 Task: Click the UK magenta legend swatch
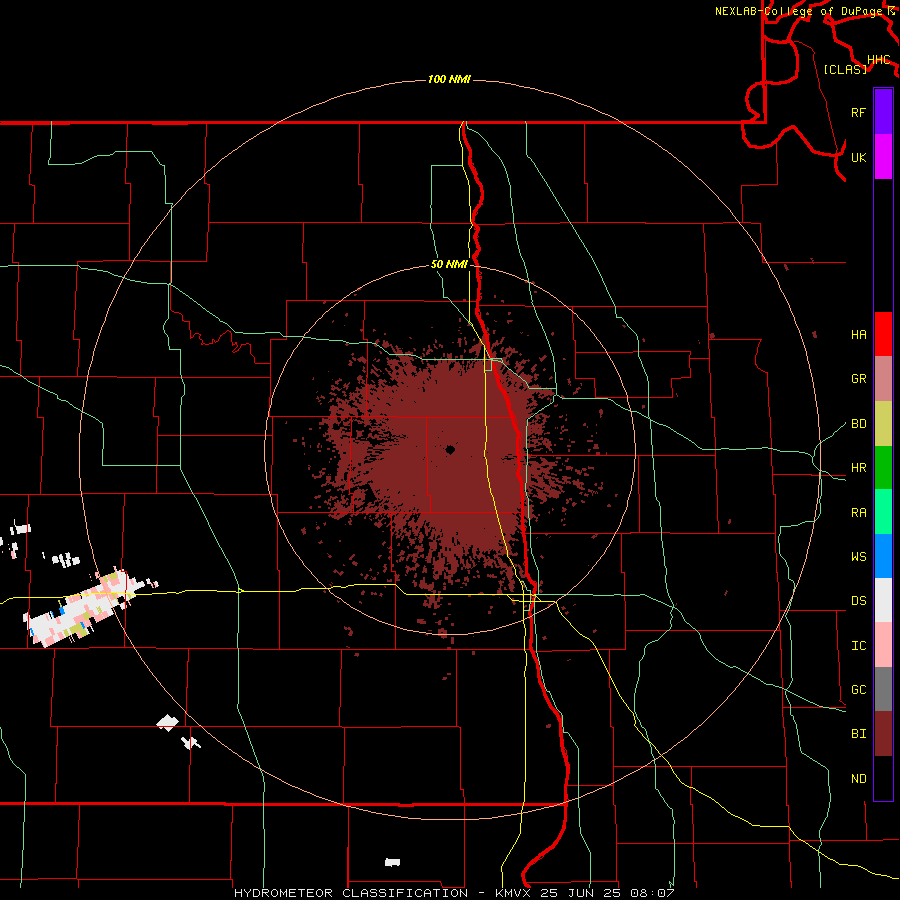click(x=883, y=157)
